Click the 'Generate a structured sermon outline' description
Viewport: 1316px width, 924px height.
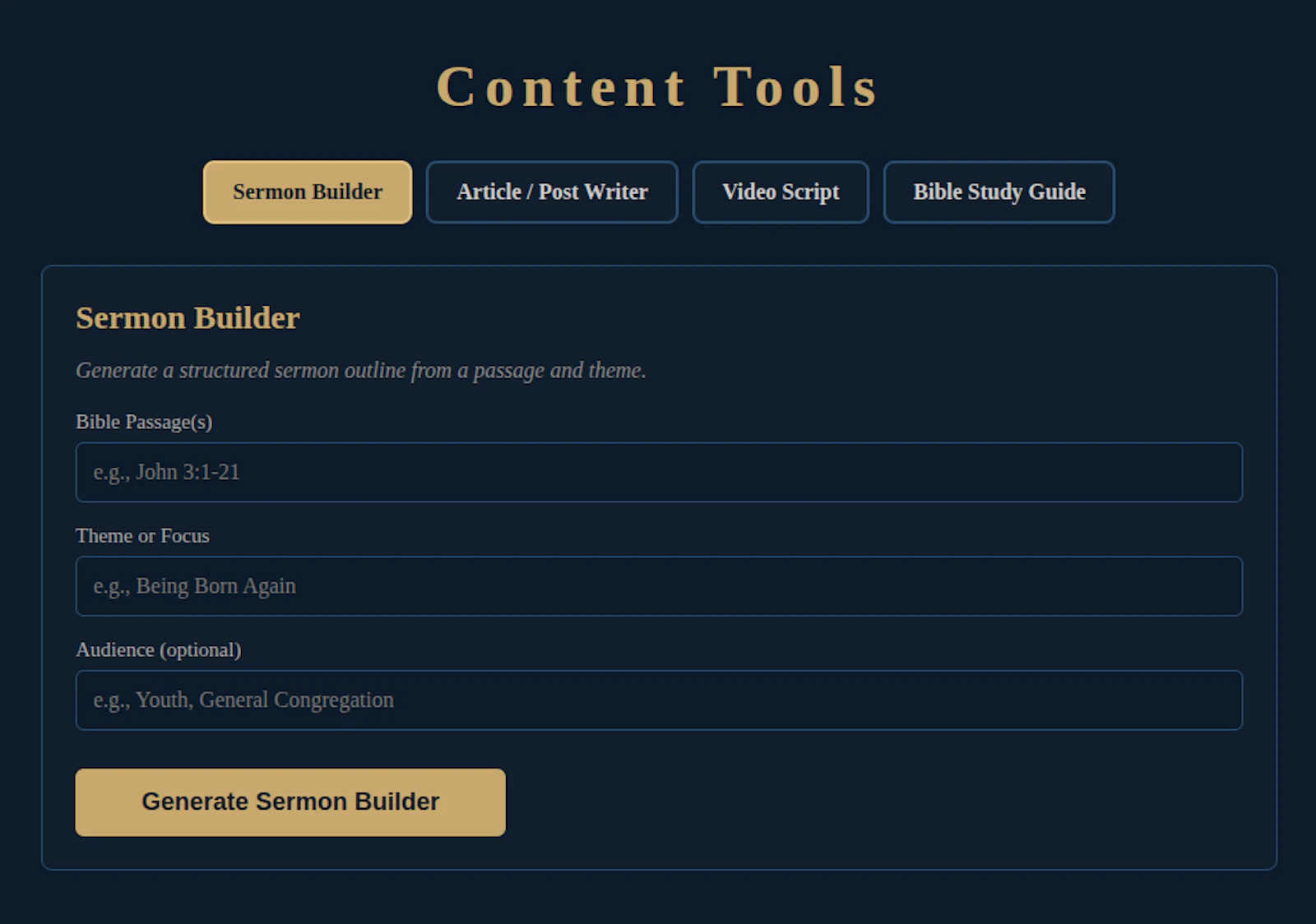coord(361,371)
